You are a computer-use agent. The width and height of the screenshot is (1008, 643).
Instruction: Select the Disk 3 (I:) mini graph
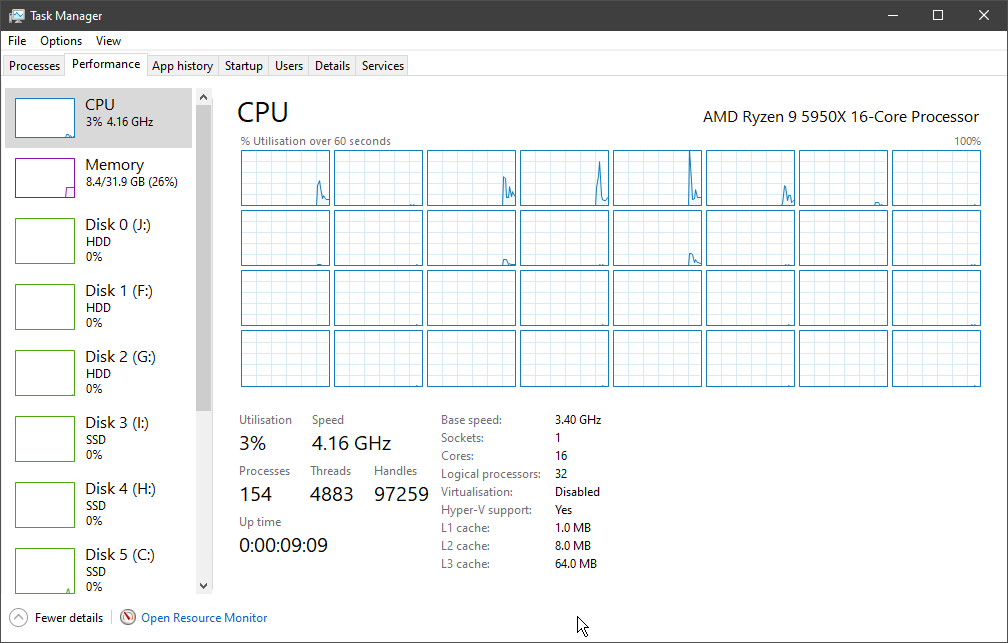pyautogui.click(x=45, y=439)
